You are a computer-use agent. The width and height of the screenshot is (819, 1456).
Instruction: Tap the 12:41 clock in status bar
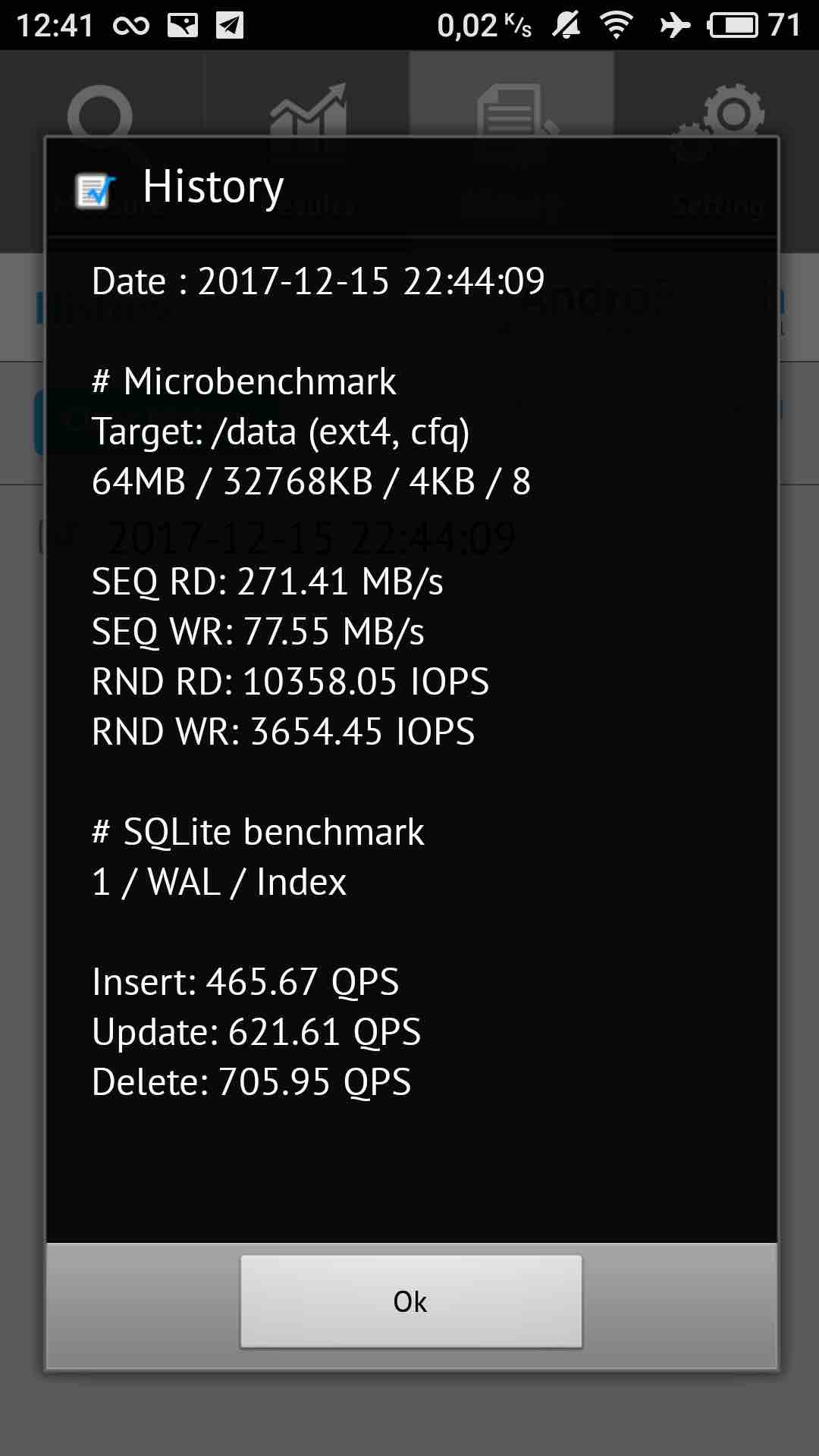(x=55, y=26)
